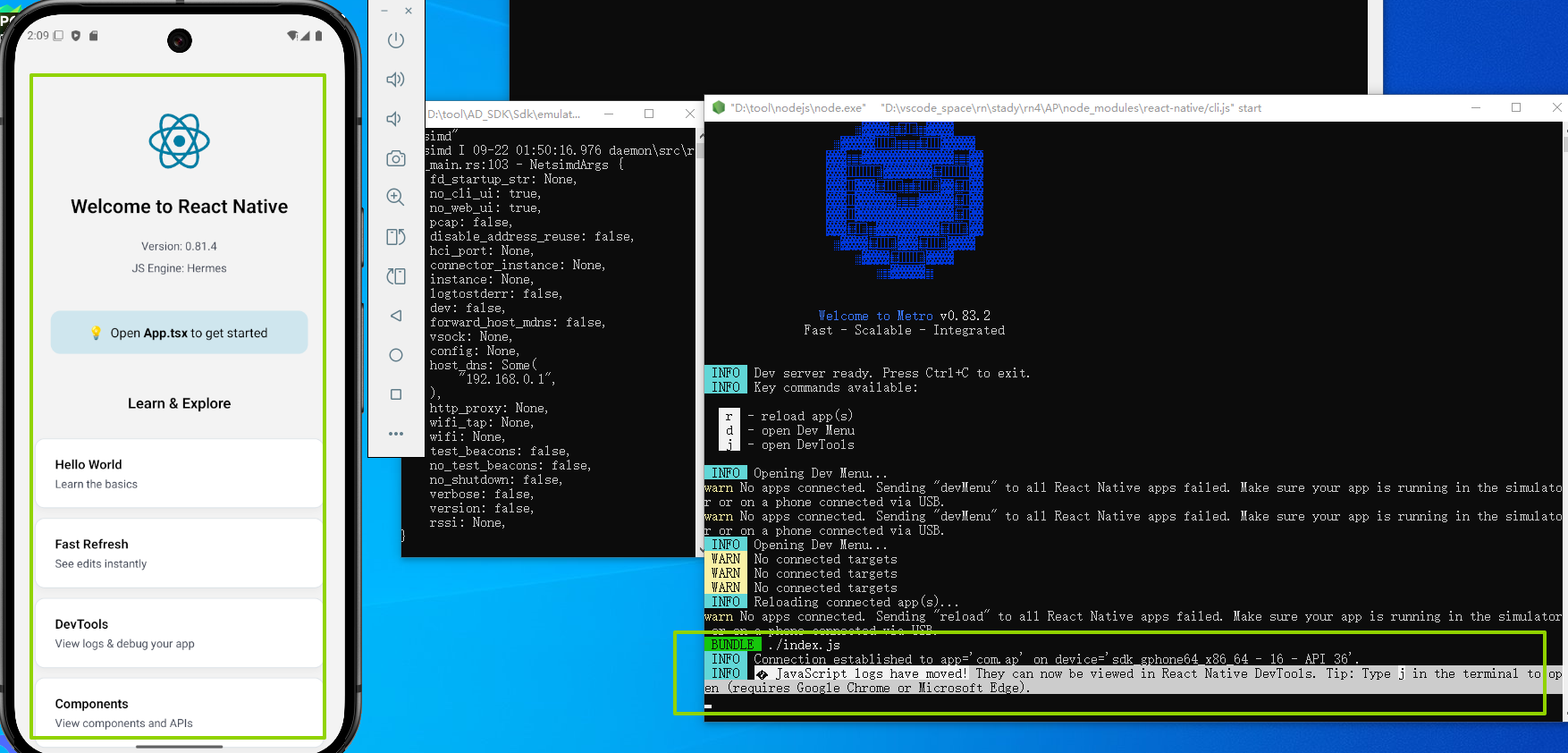The image size is (1568, 753).
Task: Open emulator extended controls three dots
Action: 396,434
